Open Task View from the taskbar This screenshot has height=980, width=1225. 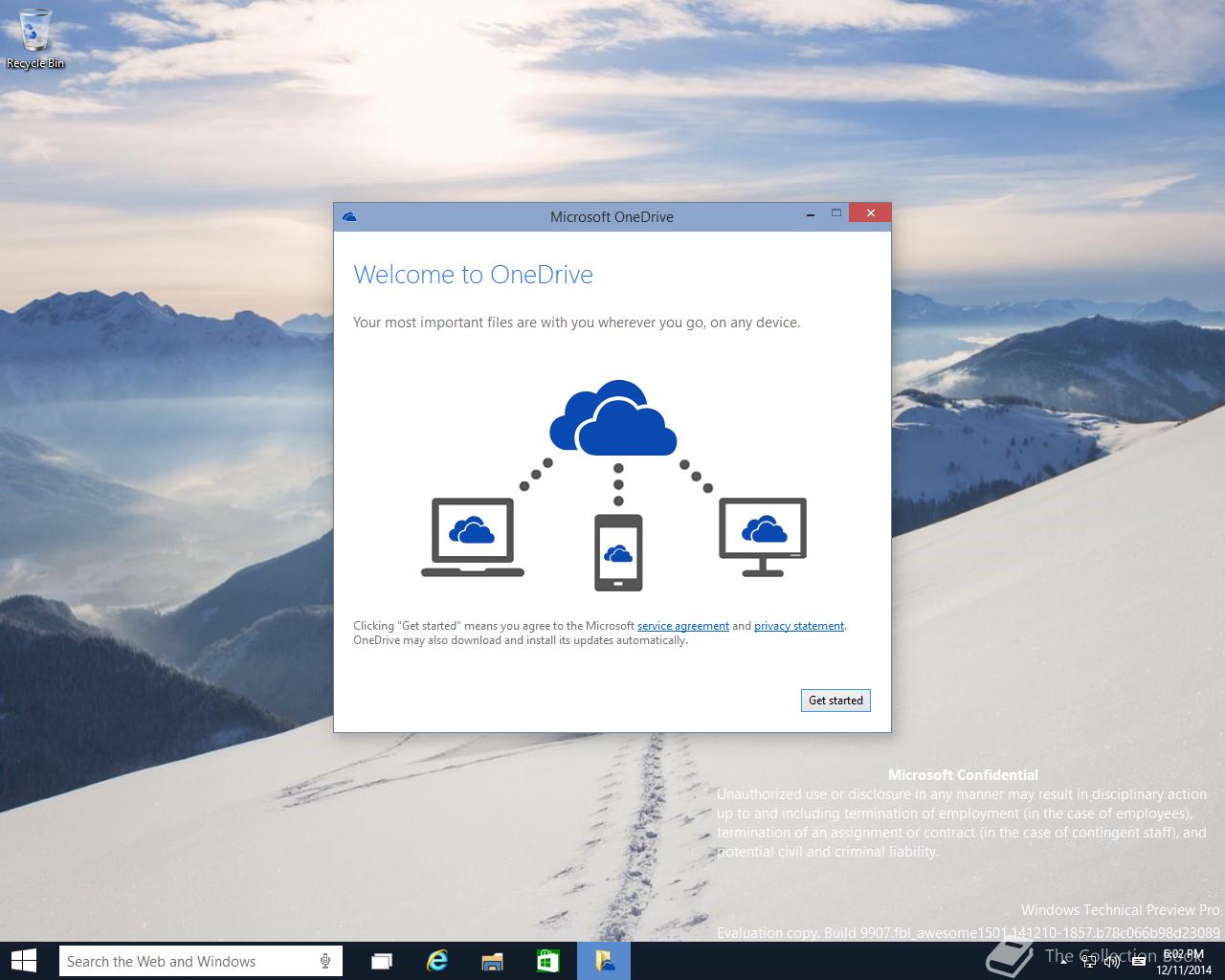point(383,961)
